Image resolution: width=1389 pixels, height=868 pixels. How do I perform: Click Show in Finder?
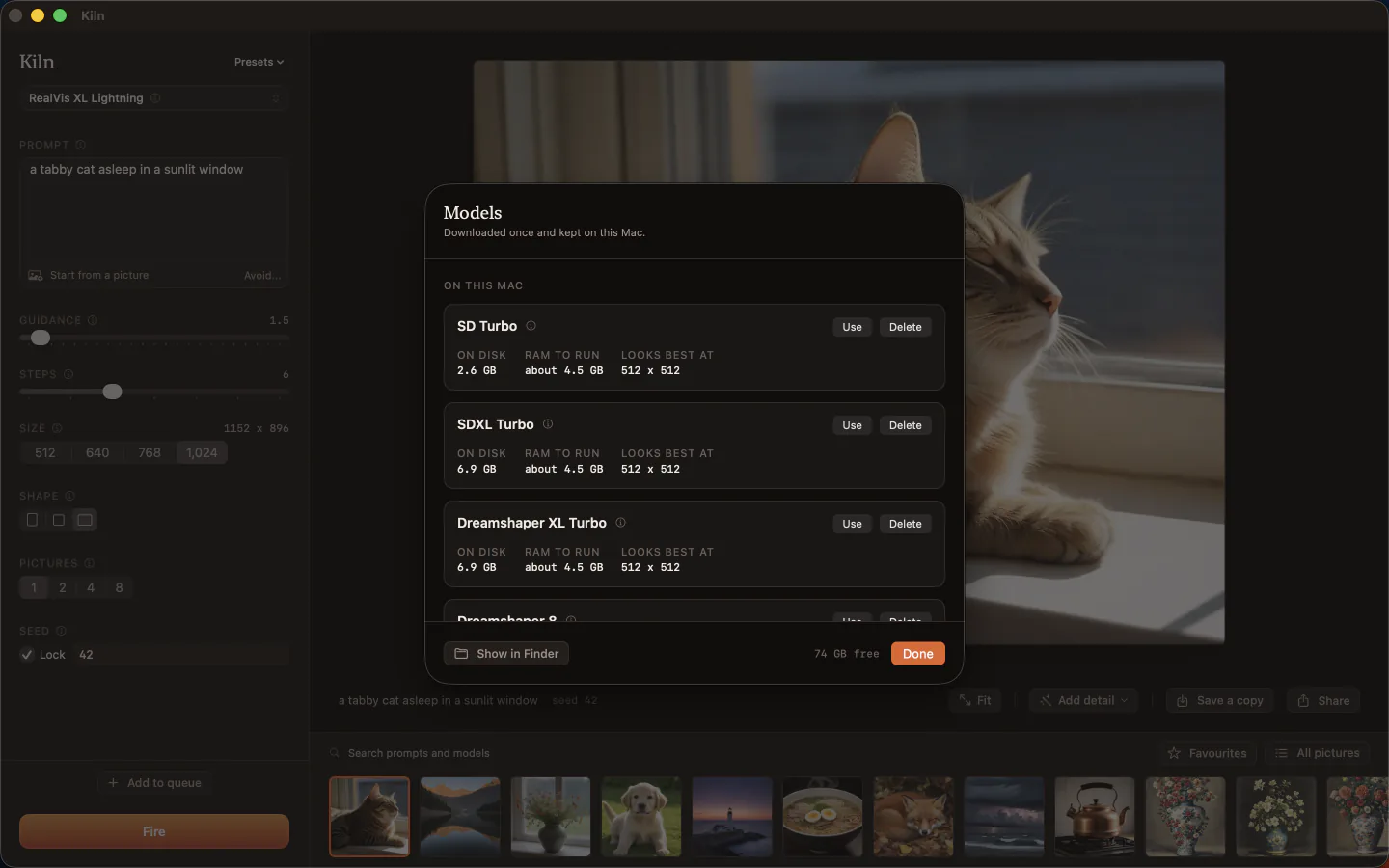[x=506, y=654]
